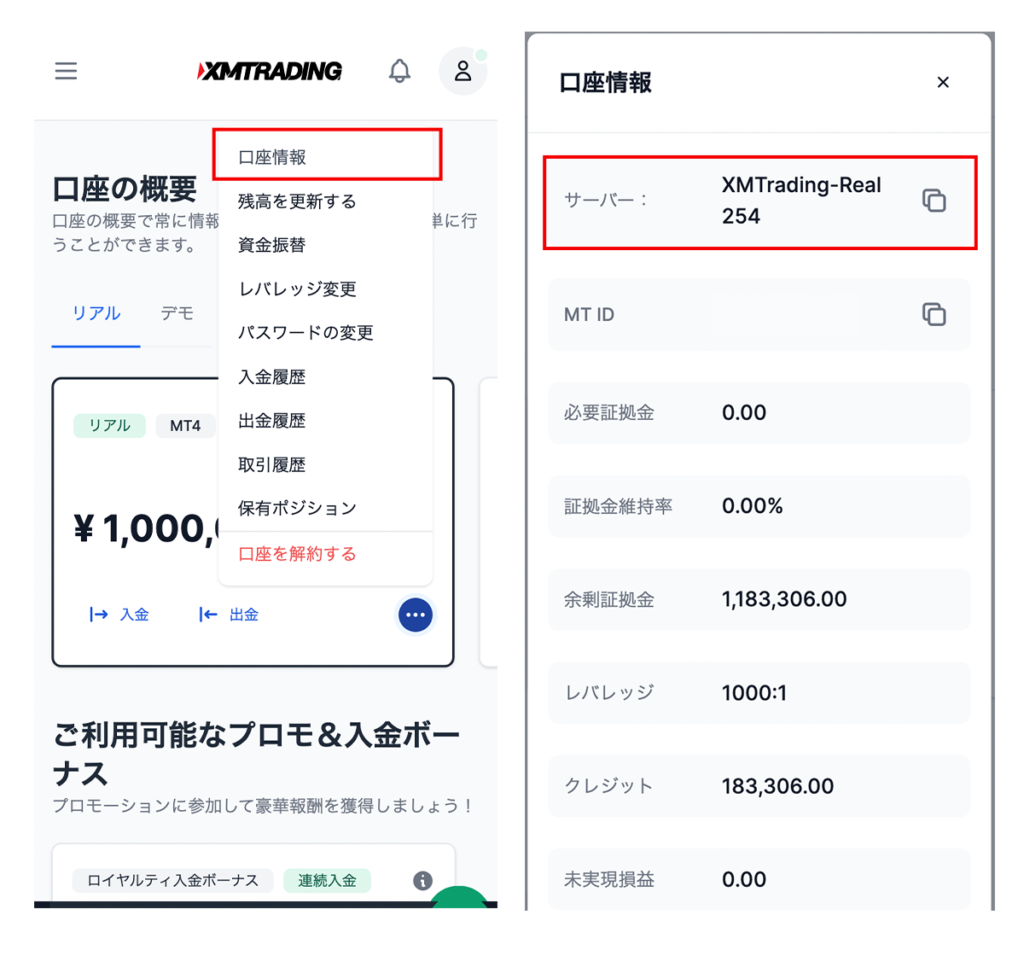Copy the XMTrading-Real 254 server name
The height and width of the screenshot is (956, 1024).
click(x=934, y=200)
